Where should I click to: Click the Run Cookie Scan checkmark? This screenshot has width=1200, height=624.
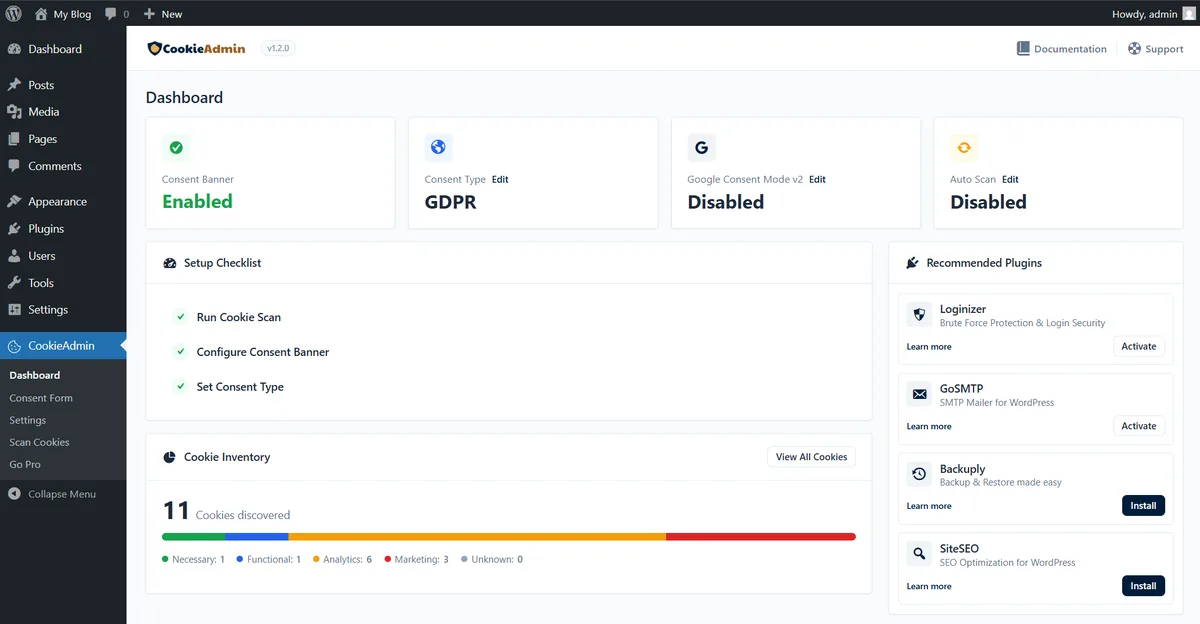pyautogui.click(x=180, y=317)
